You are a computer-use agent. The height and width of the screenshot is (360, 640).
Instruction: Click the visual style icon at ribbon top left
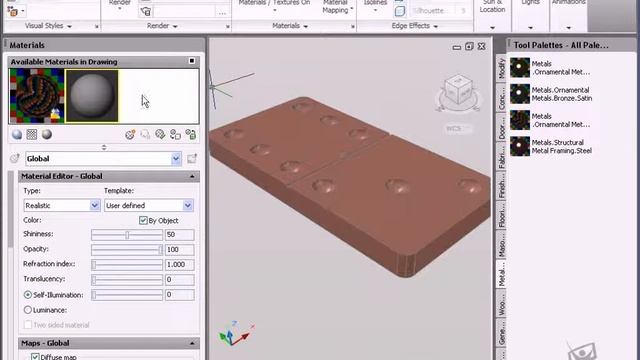[x=13, y=11]
